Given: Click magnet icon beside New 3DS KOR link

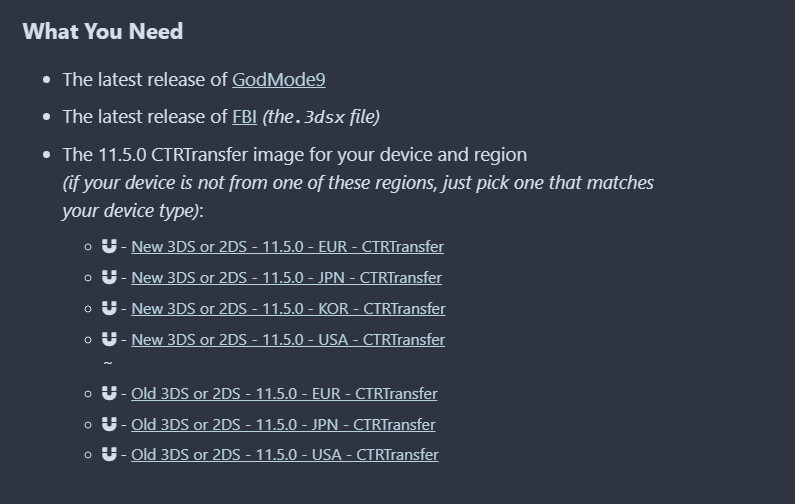Looking at the screenshot, I should (109, 308).
